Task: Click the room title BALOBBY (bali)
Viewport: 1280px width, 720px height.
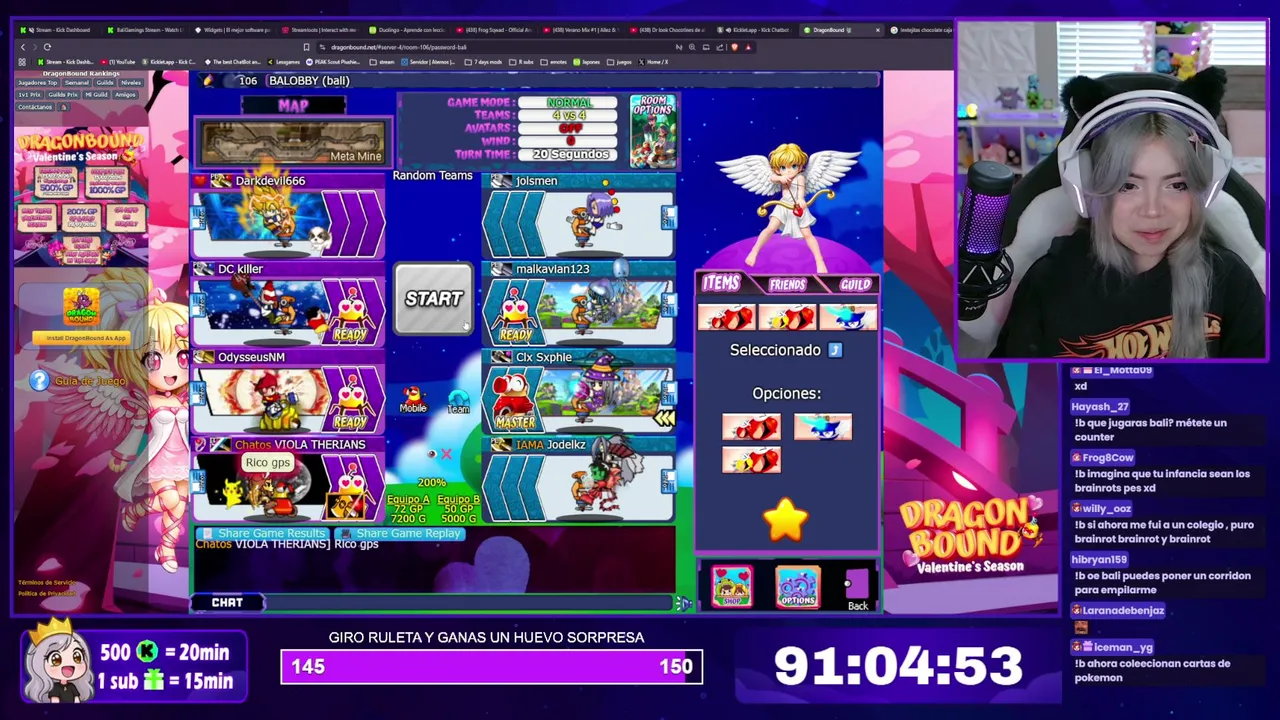Action: [309, 80]
